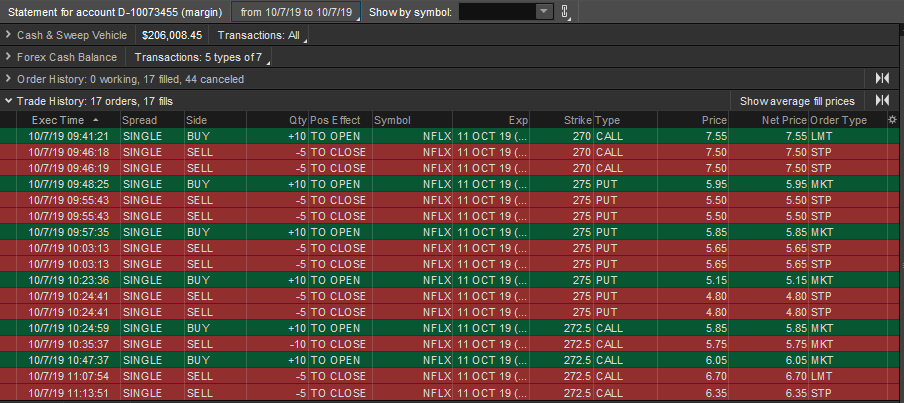904x403 pixels.
Task: Click the 5.15 price in the 10:23:36 row
Action: tap(692, 280)
